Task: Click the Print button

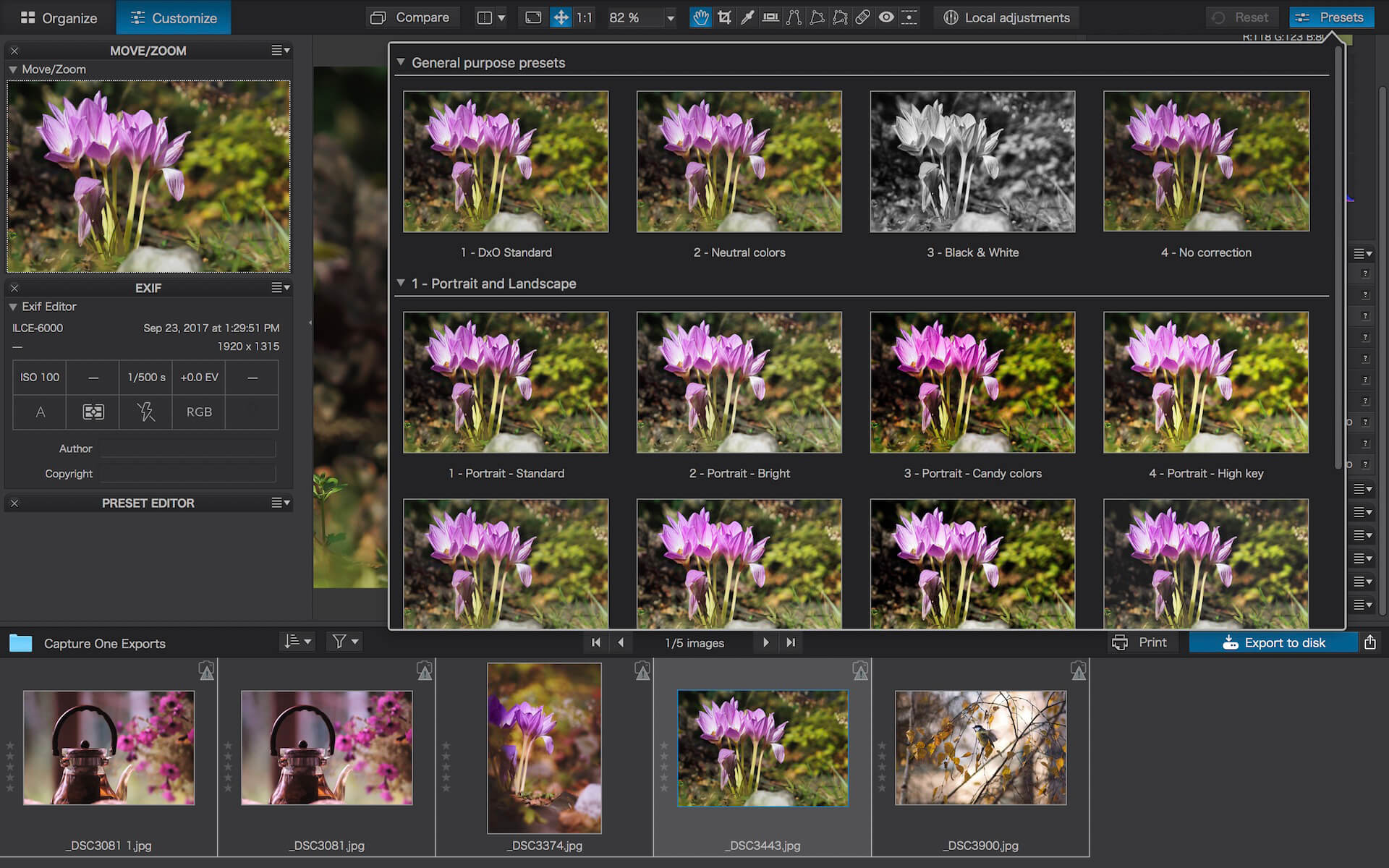Action: [1143, 642]
